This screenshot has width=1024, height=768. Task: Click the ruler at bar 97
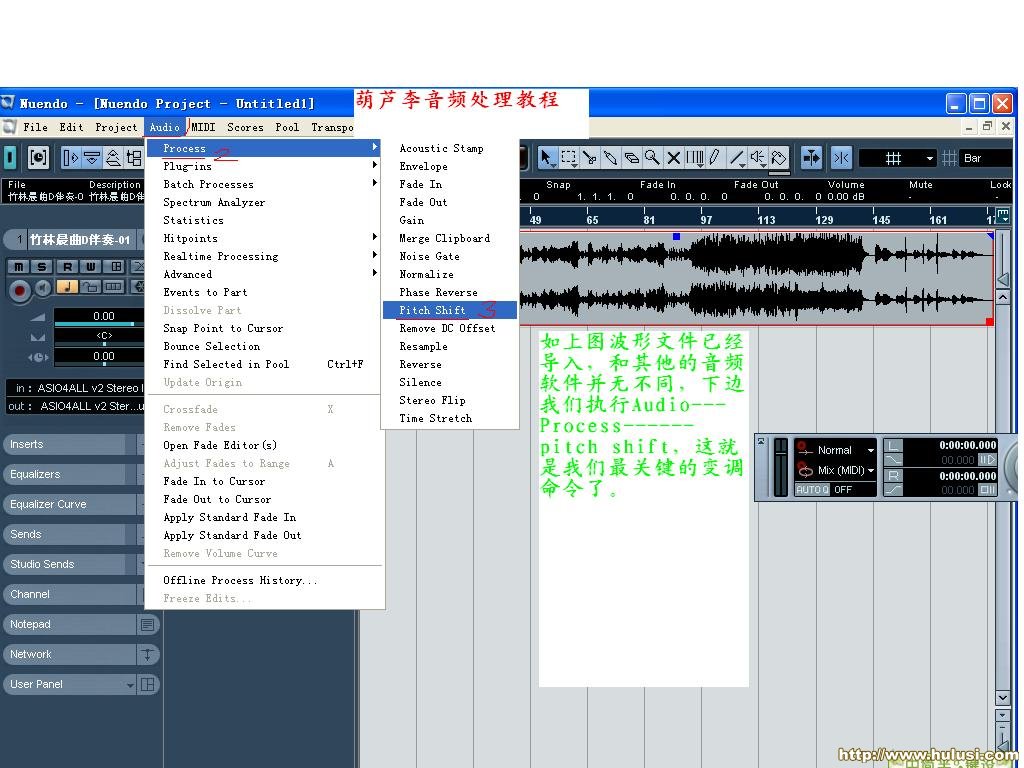coord(707,219)
